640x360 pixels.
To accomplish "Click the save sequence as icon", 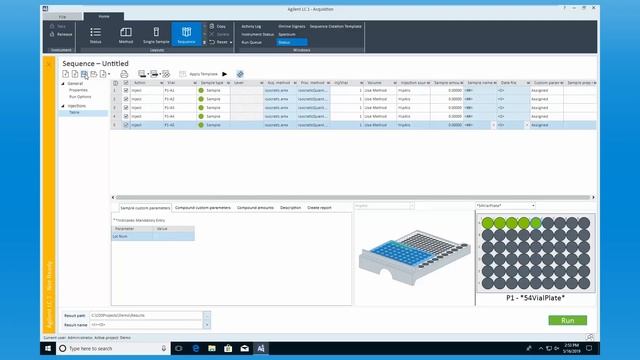I will (x=93, y=74).
